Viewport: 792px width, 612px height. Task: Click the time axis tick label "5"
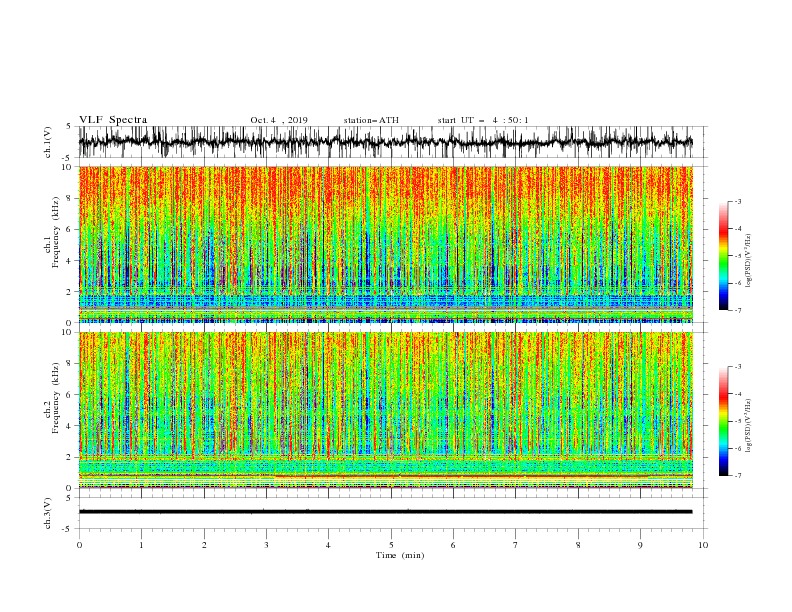pos(391,545)
